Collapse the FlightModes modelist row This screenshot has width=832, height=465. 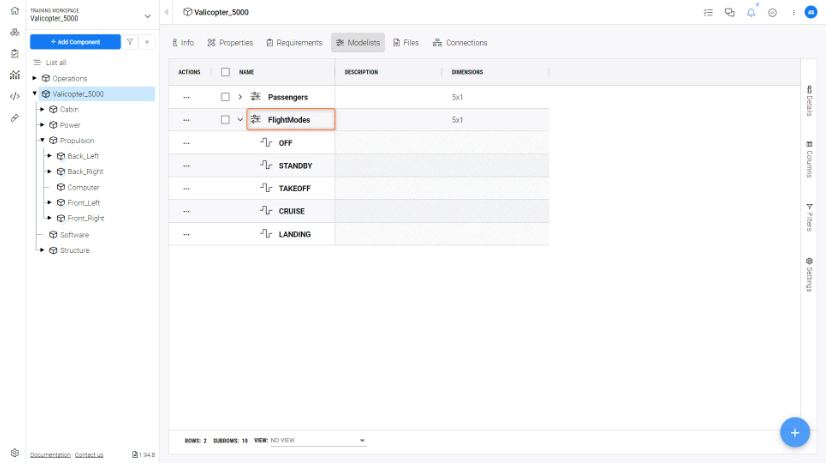coord(242,120)
